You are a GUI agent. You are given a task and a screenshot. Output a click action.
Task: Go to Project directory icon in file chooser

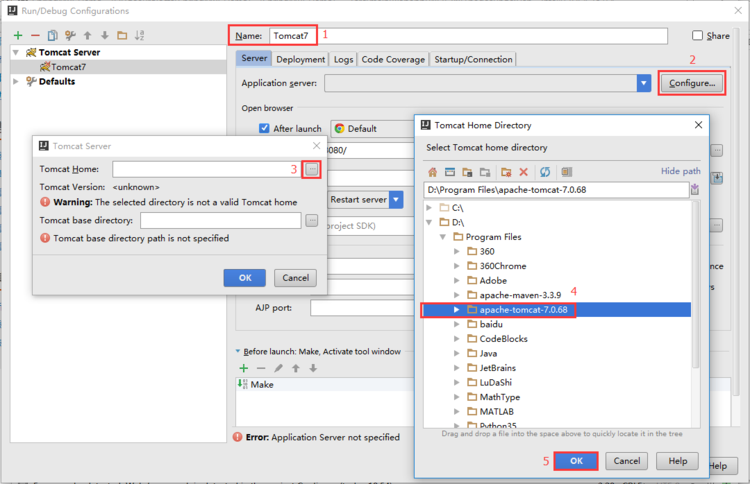467,172
